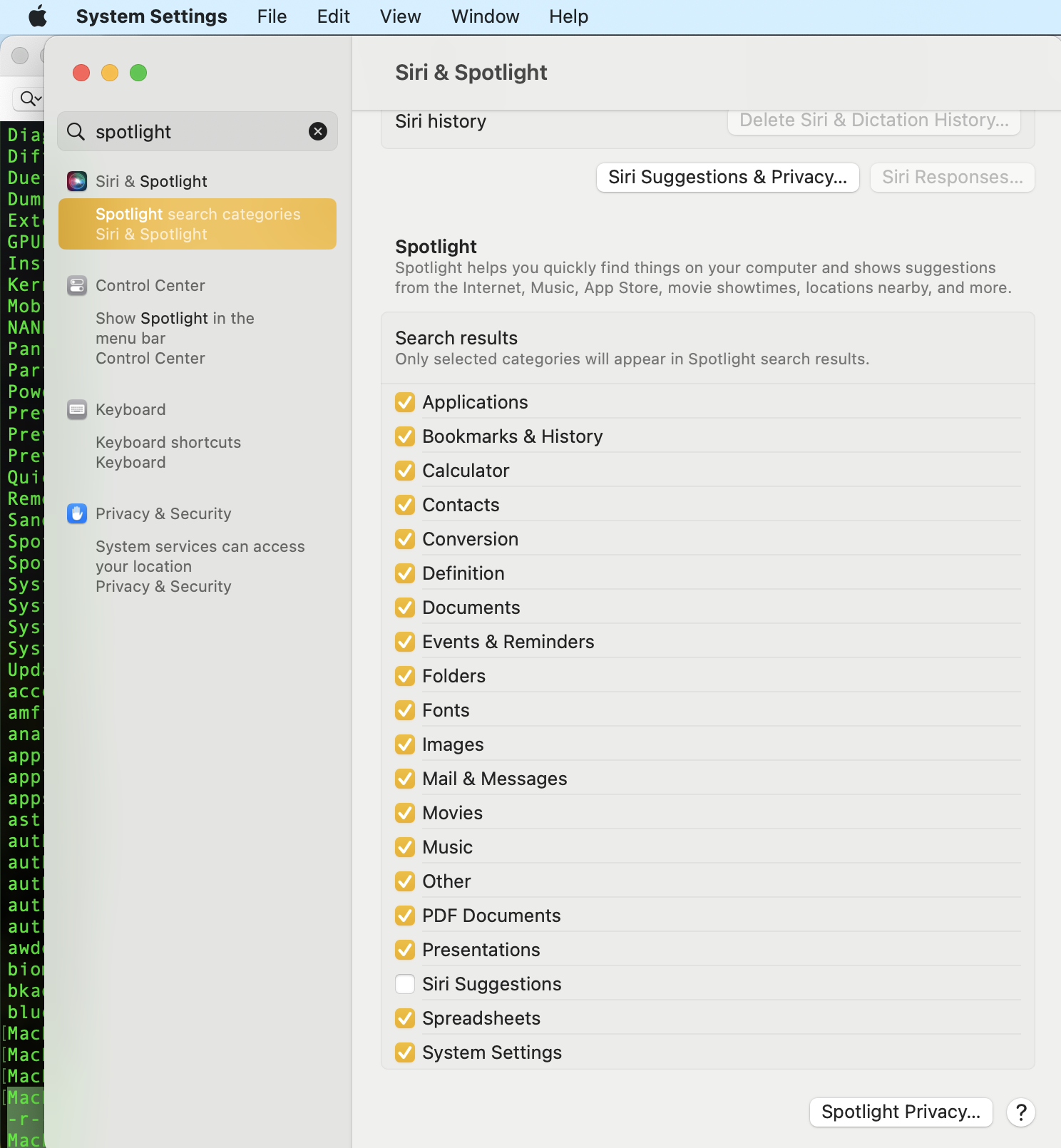Click the Siri history label

click(441, 121)
